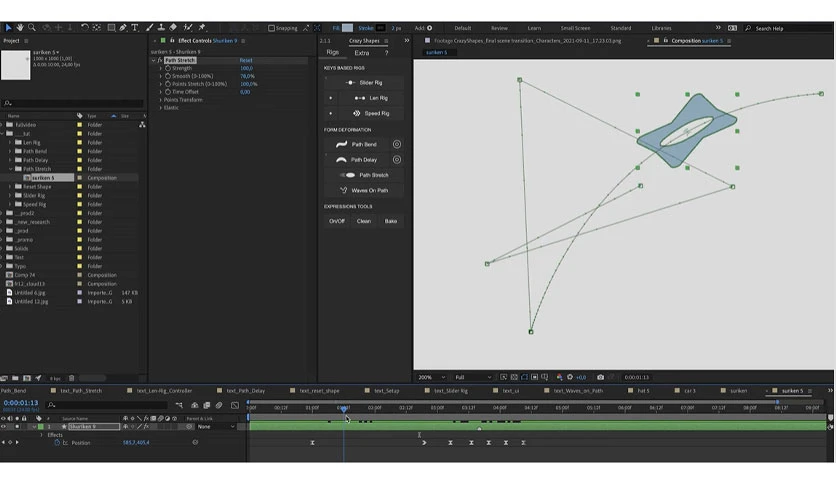Select the Type text tool
Image resolution: width=836 pixels, height=484 pixels.
coord(135,28)
